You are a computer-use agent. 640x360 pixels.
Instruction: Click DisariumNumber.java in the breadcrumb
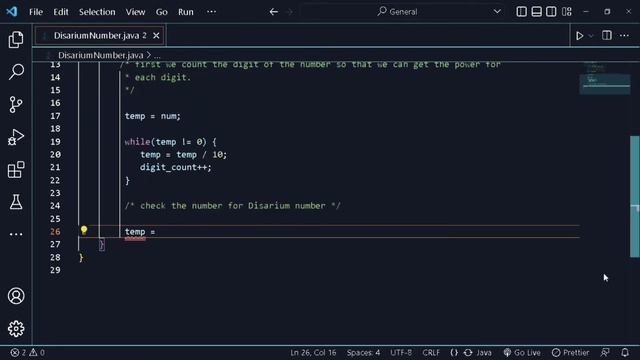[x=100, y=55]
